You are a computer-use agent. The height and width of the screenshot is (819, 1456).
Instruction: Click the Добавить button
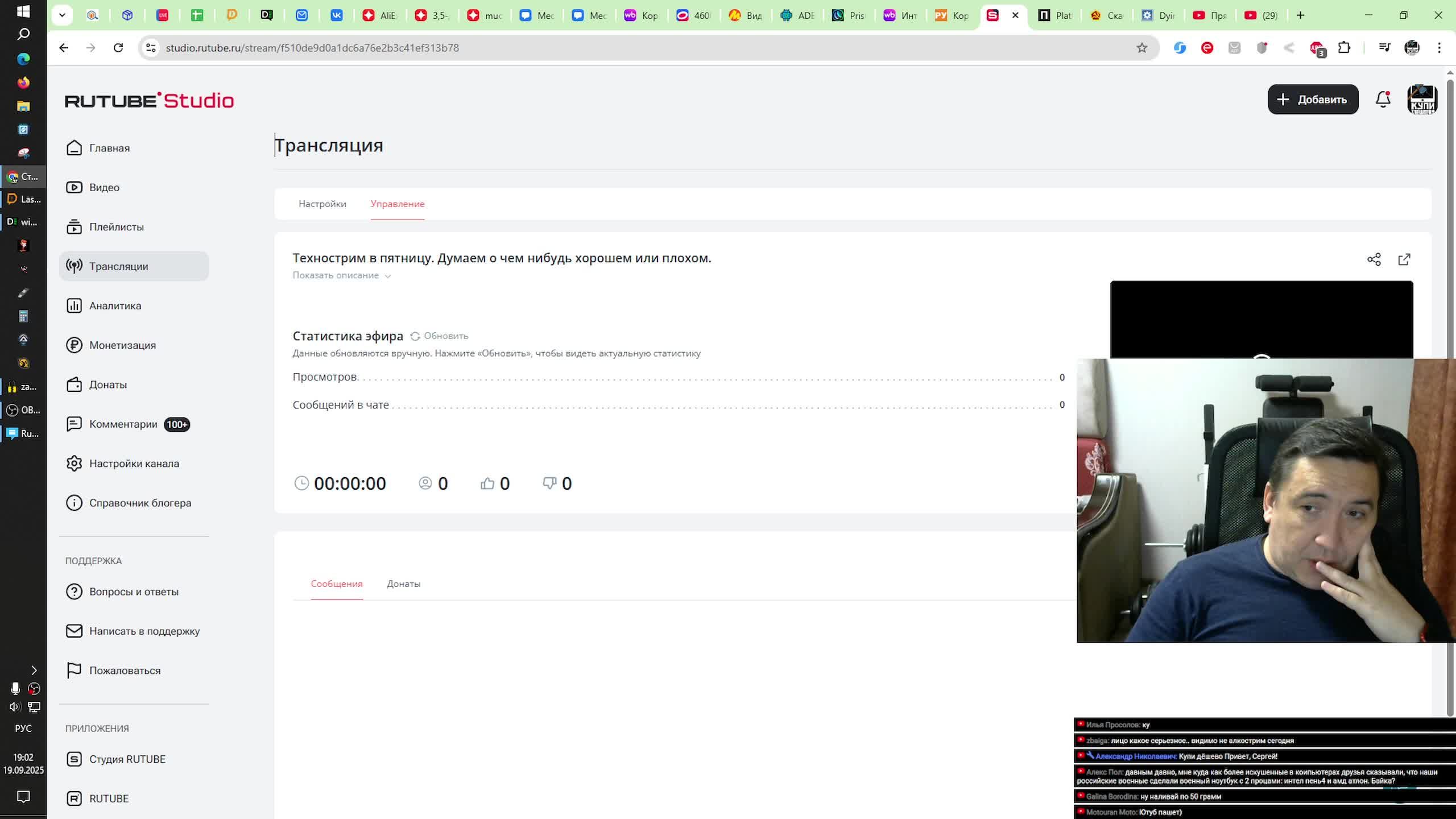point(1313,100)
